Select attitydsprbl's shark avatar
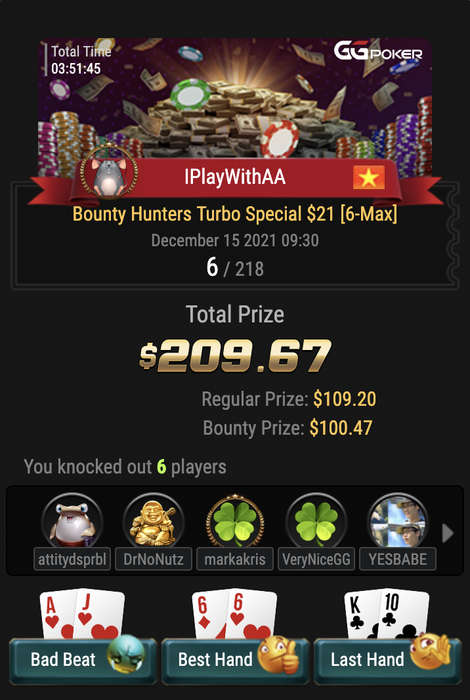The image size is (470, 700). (x=72, y=521)
